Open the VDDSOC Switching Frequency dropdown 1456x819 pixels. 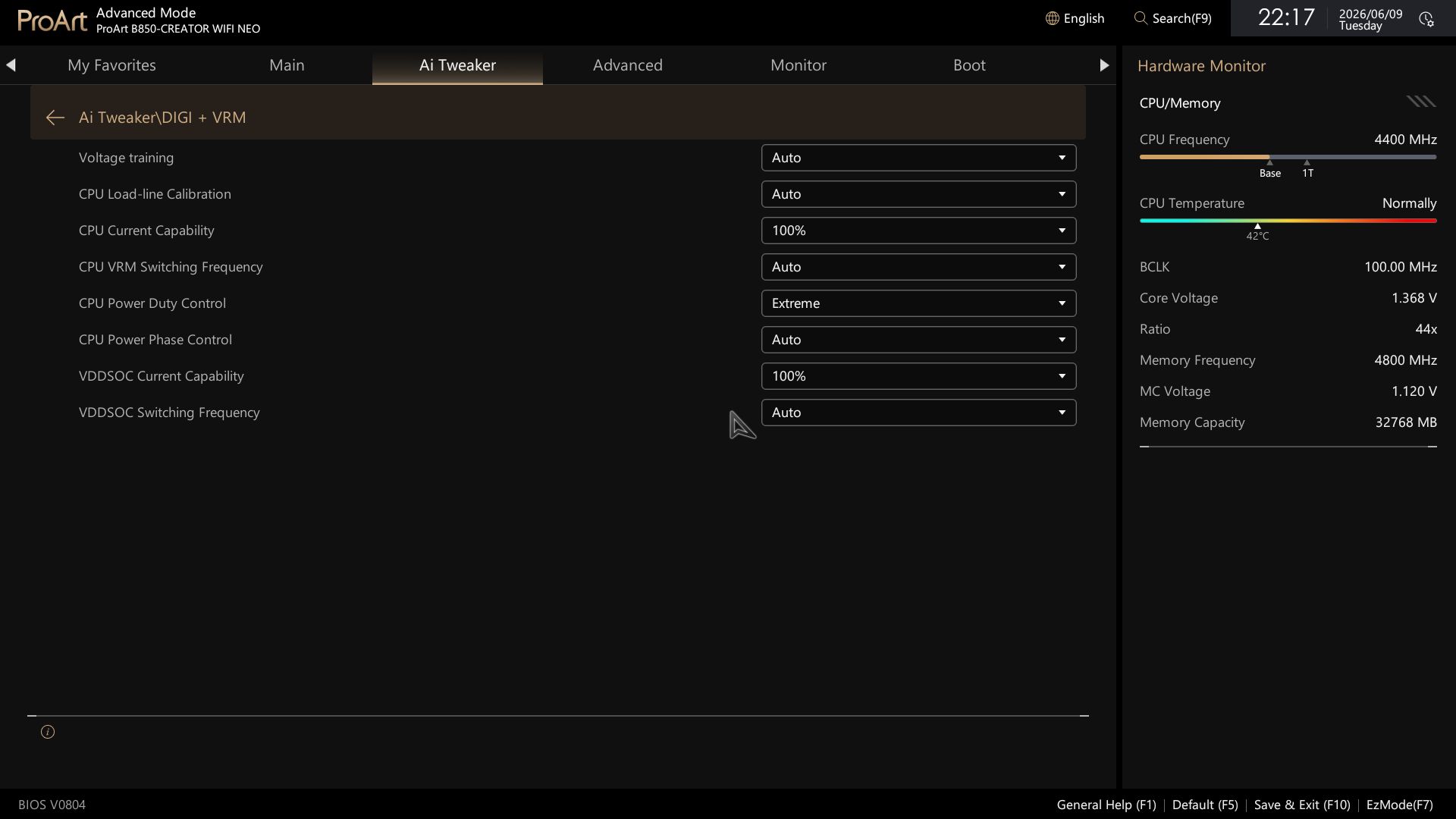tap(918, 413)
